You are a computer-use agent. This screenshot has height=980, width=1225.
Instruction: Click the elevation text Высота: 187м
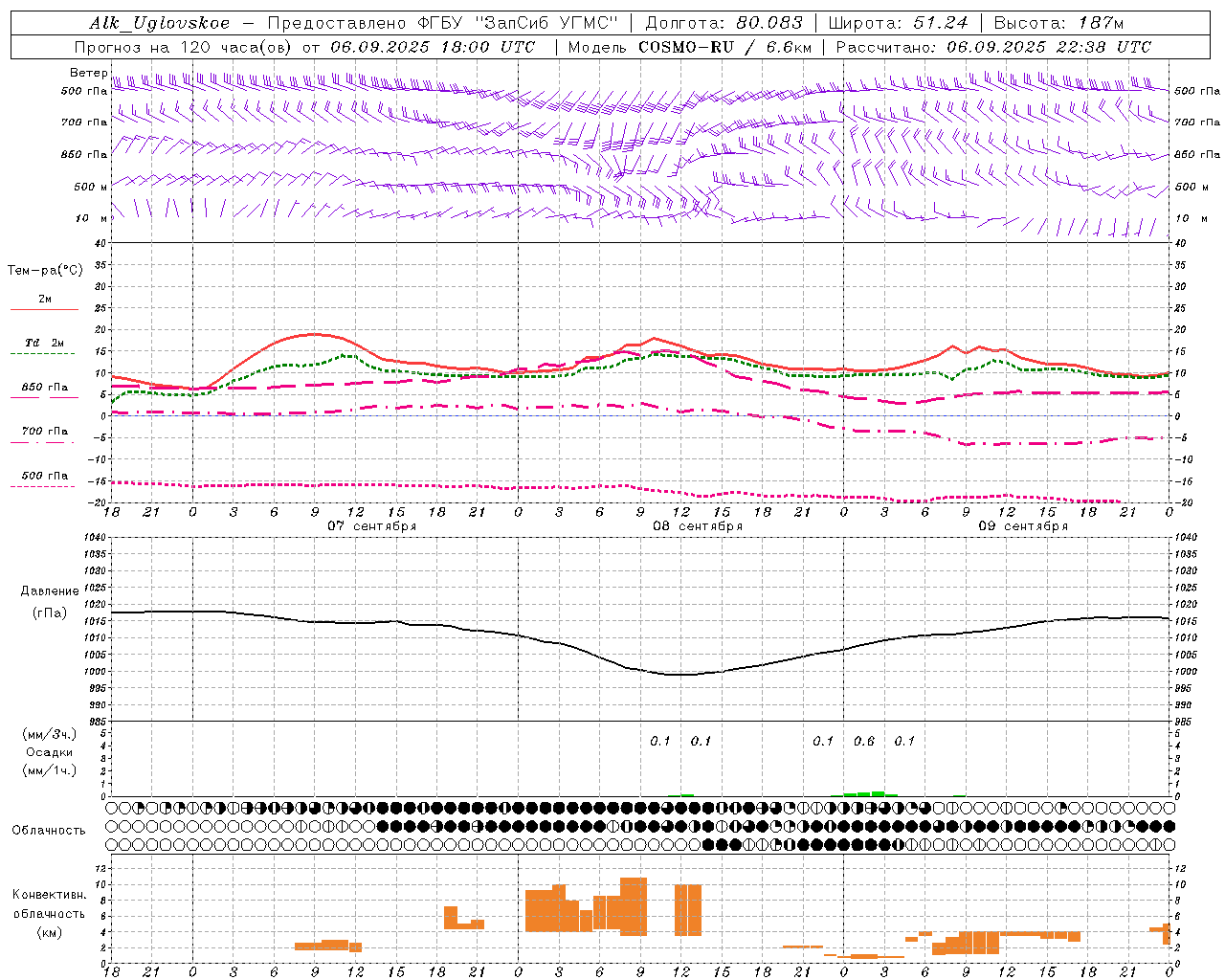1058,23
